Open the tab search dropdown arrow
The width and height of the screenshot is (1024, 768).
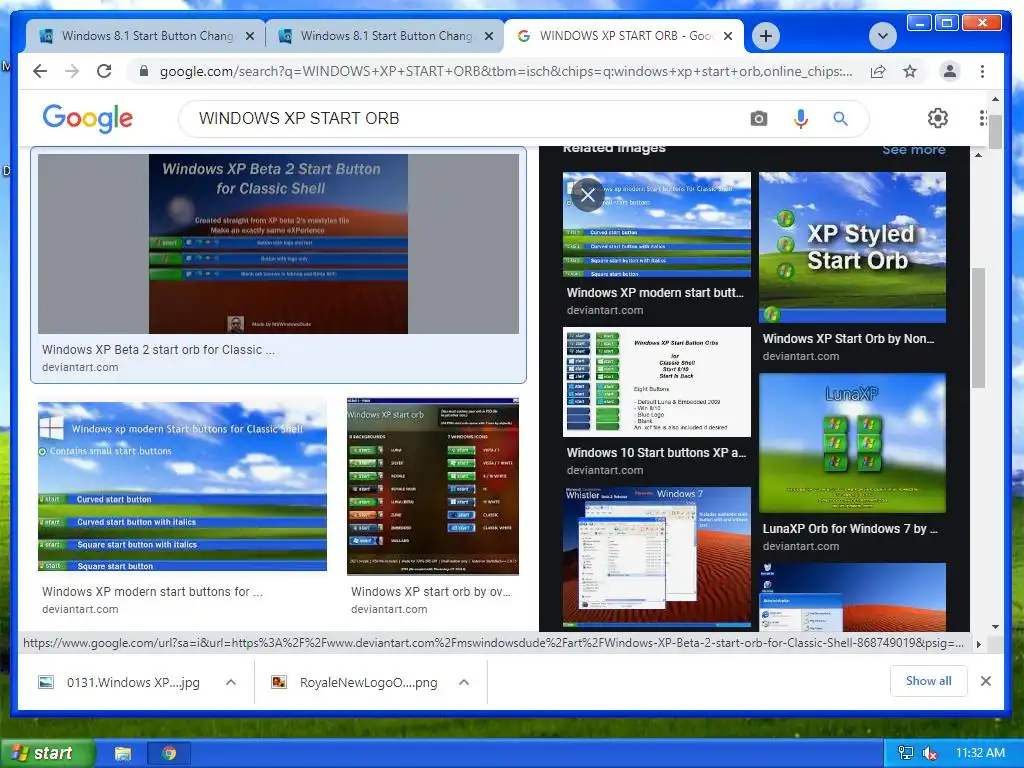tap(882, 36)
